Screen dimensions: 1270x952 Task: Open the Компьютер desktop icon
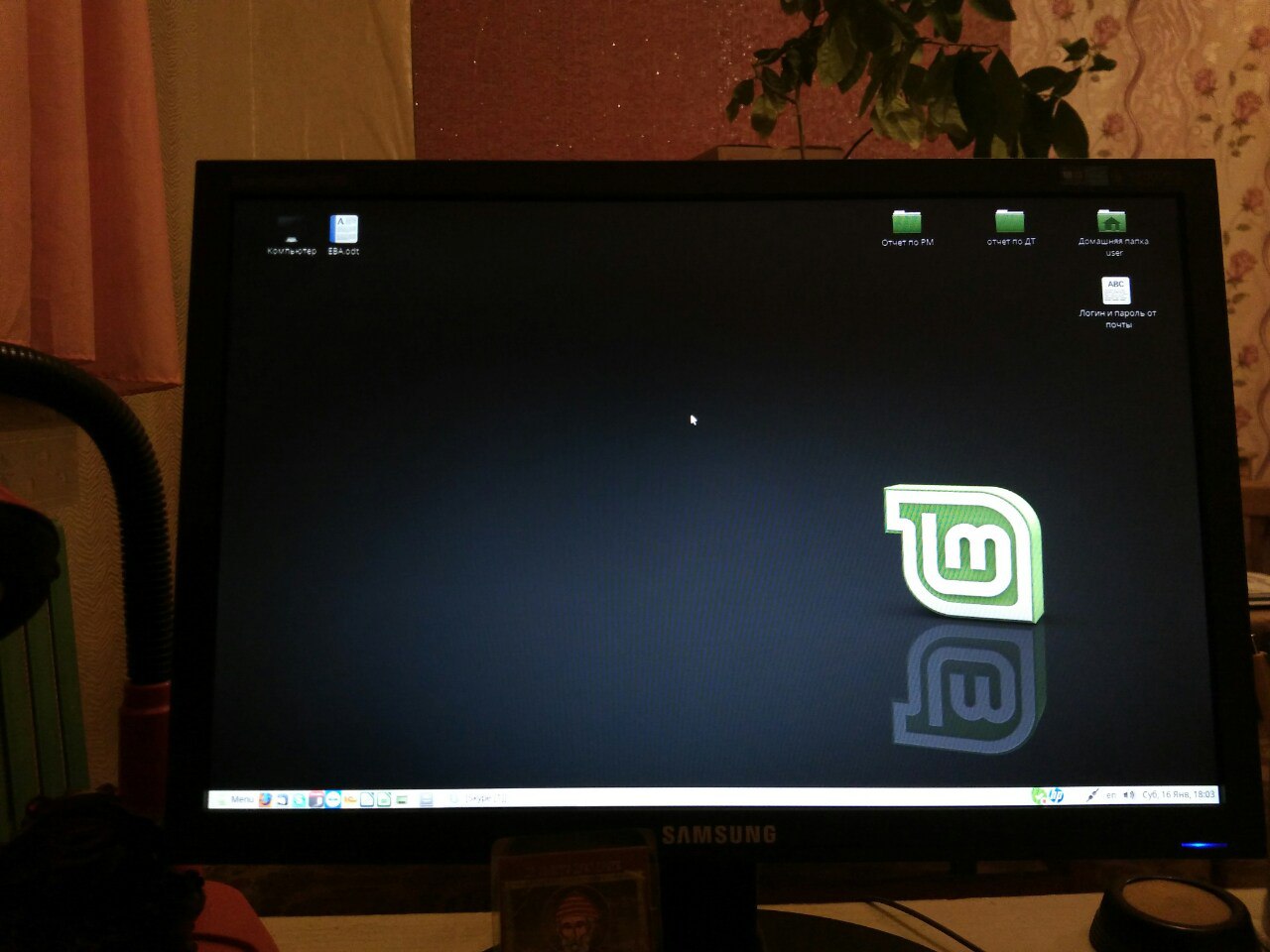click(x=292, y=236)
